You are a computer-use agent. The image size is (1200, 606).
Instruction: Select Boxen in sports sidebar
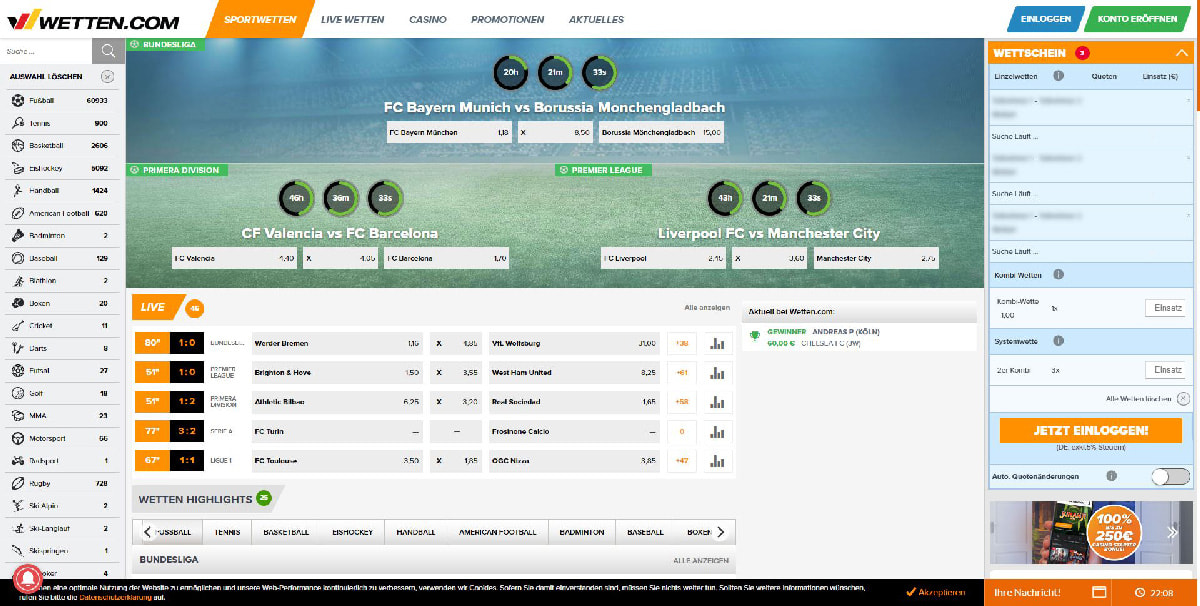(x=60, y=303)
